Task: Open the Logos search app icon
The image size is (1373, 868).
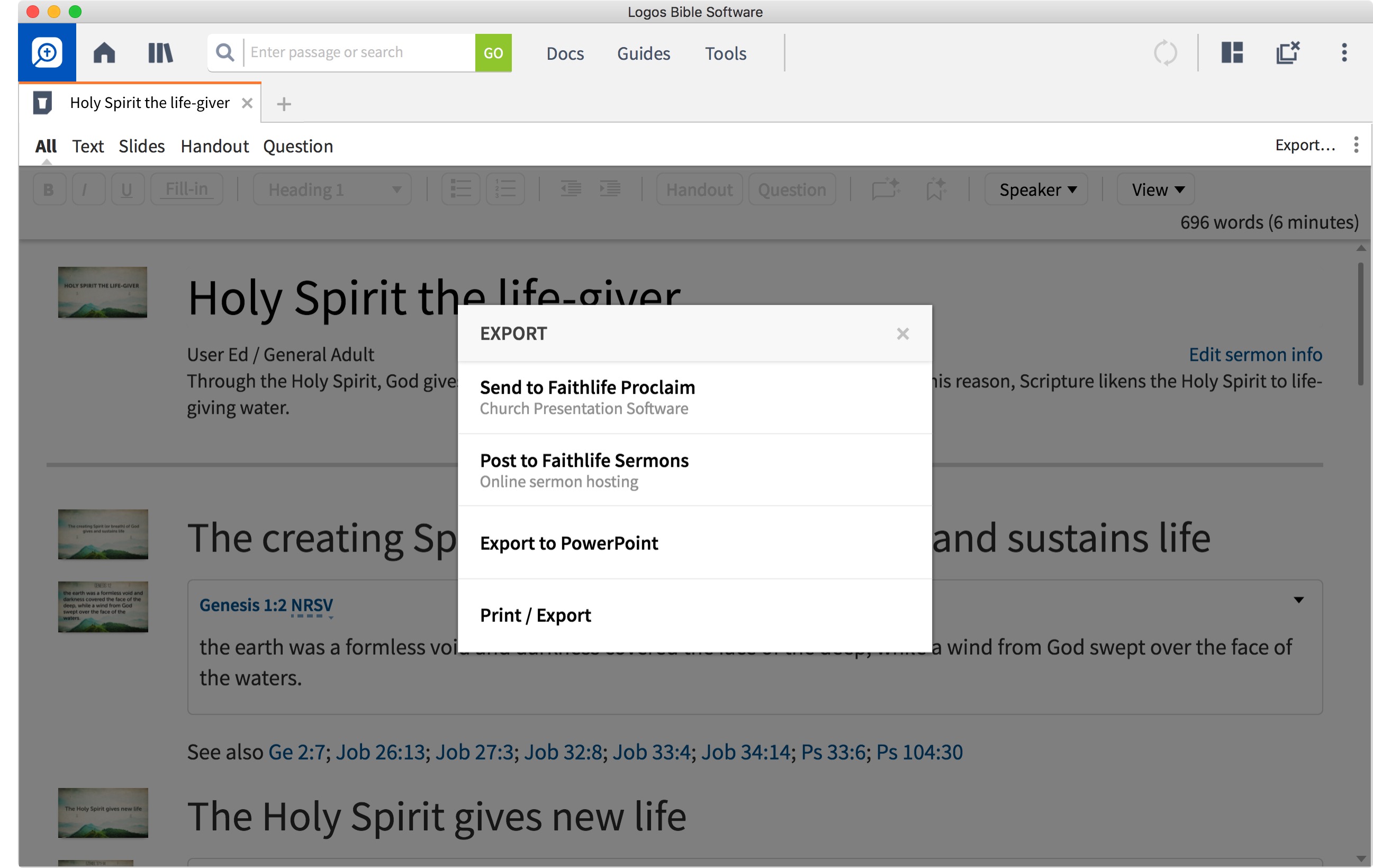Action: tap(47, 52)
